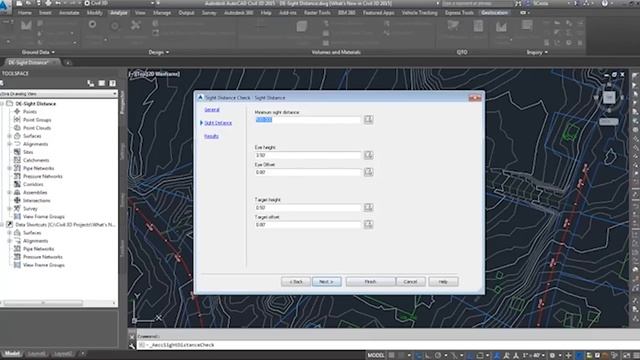The width and height of the screenshot is (640, 360).
Task: Click the command line customize wrench icon
Action: tap(132, 345)
